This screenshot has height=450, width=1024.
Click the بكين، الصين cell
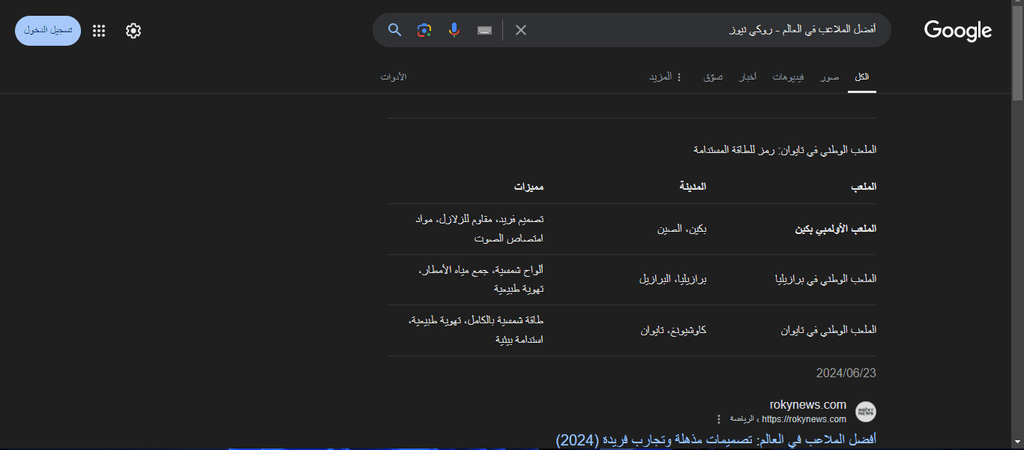(682, 229)
